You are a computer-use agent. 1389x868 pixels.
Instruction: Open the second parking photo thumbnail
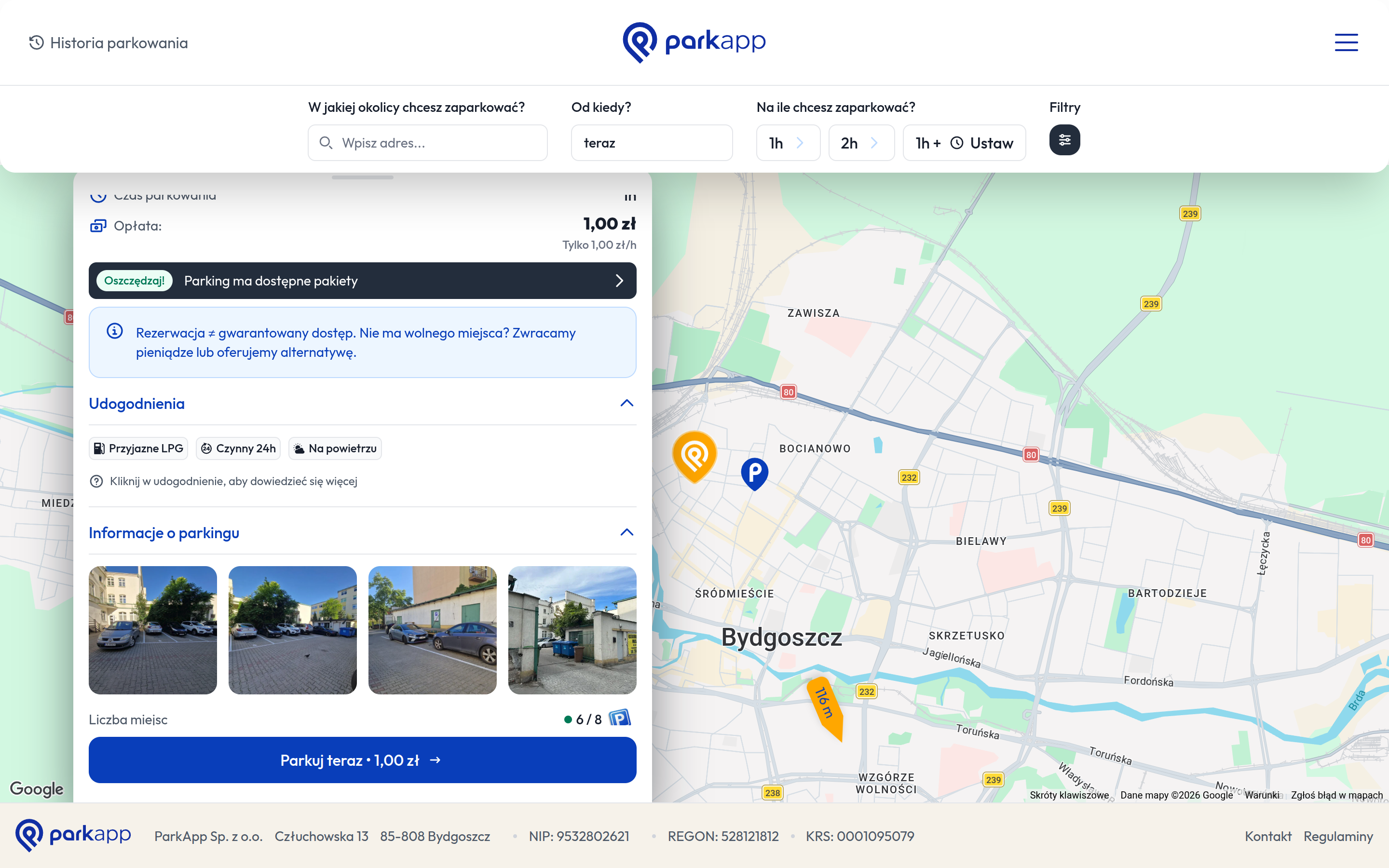[293, 630]
